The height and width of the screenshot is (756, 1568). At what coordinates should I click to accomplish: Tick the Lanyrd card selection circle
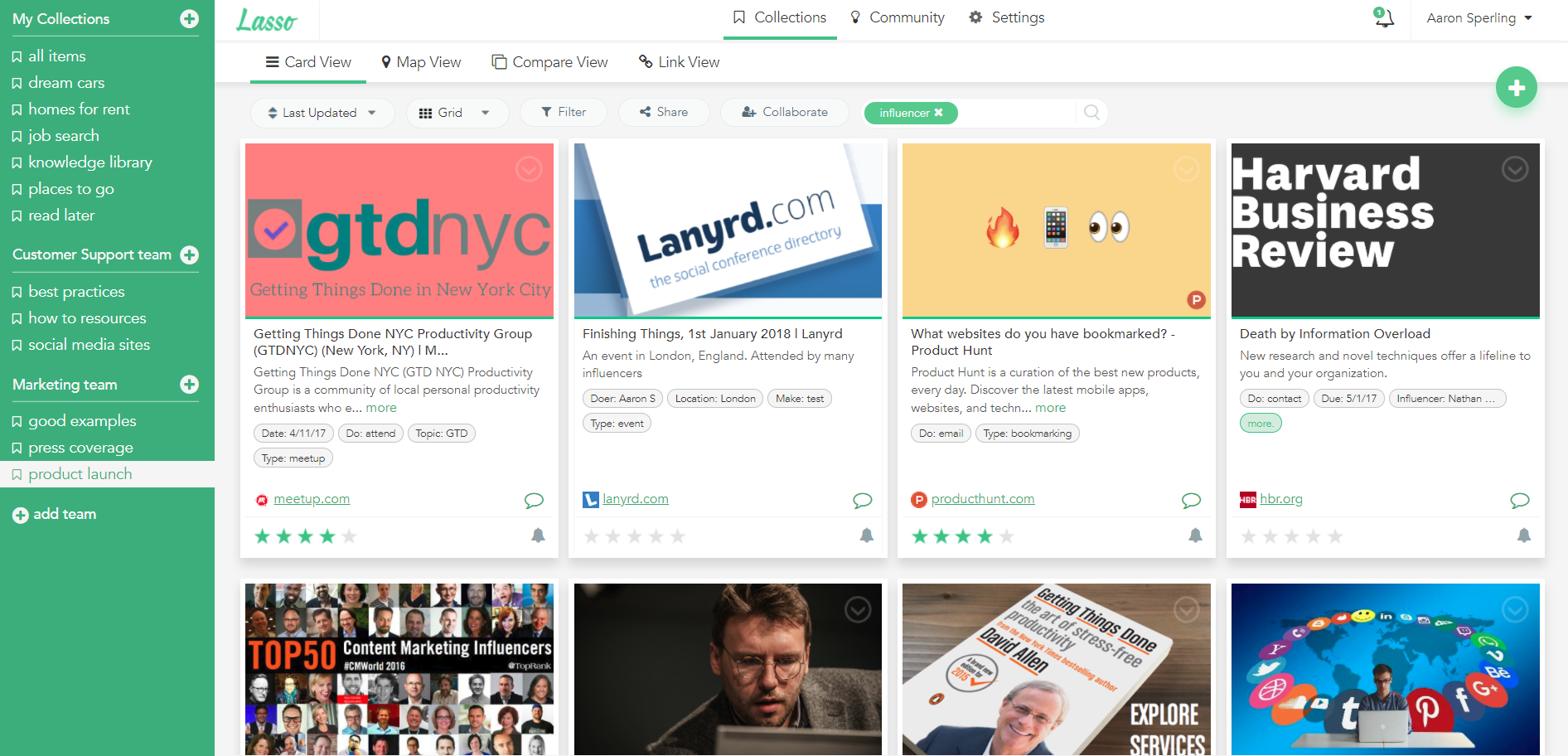pyautogui.click(x=858, y=170)
